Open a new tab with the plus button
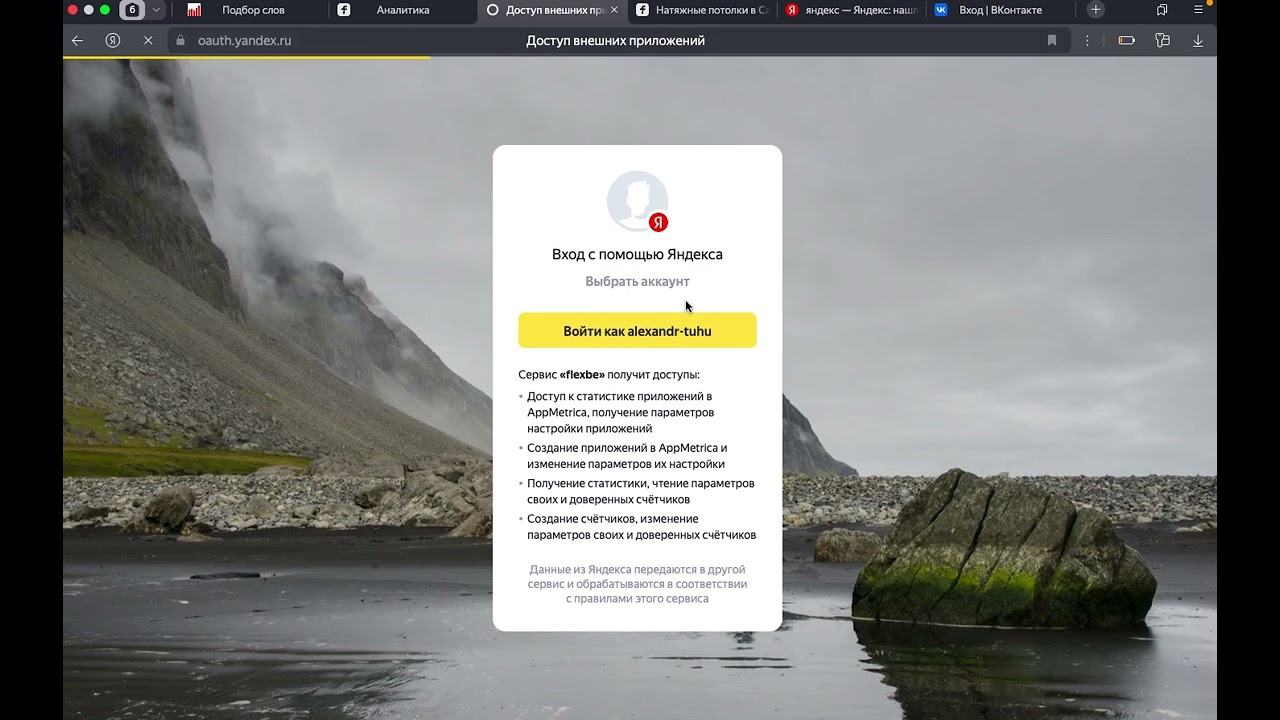 [1096, 10]
